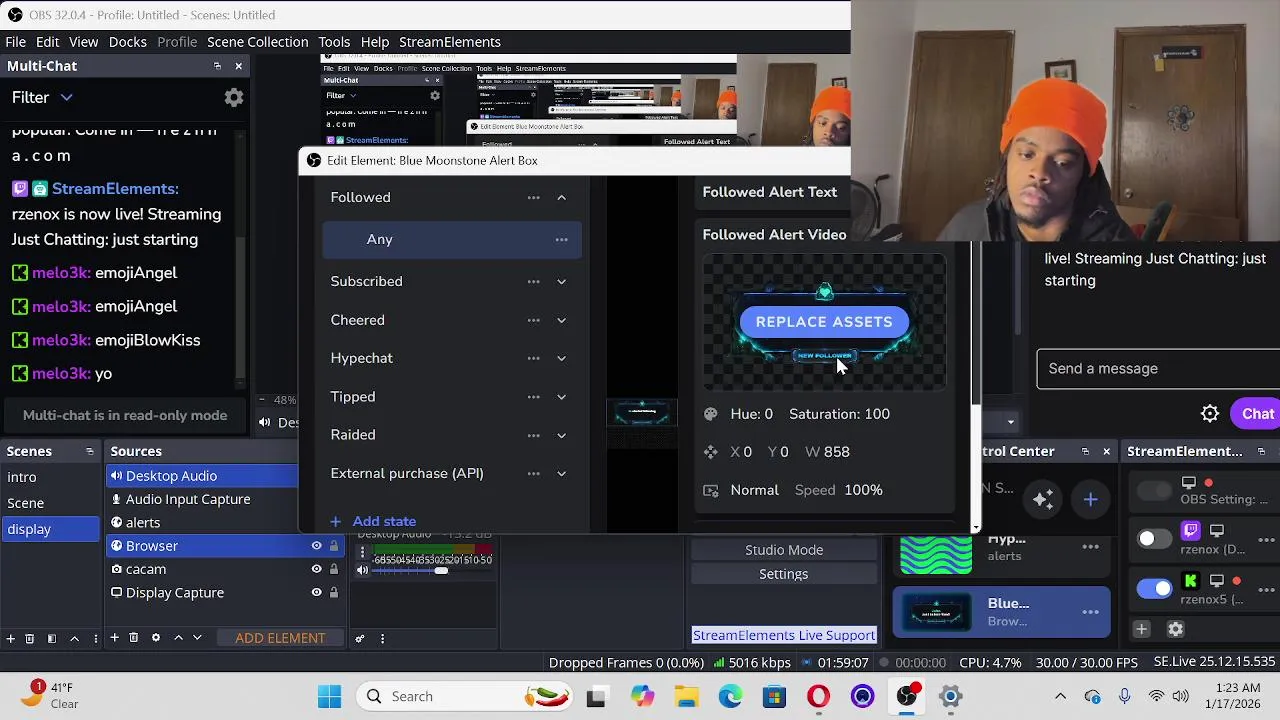Undock the Multi-Chat panel

(x=217, y=66)
